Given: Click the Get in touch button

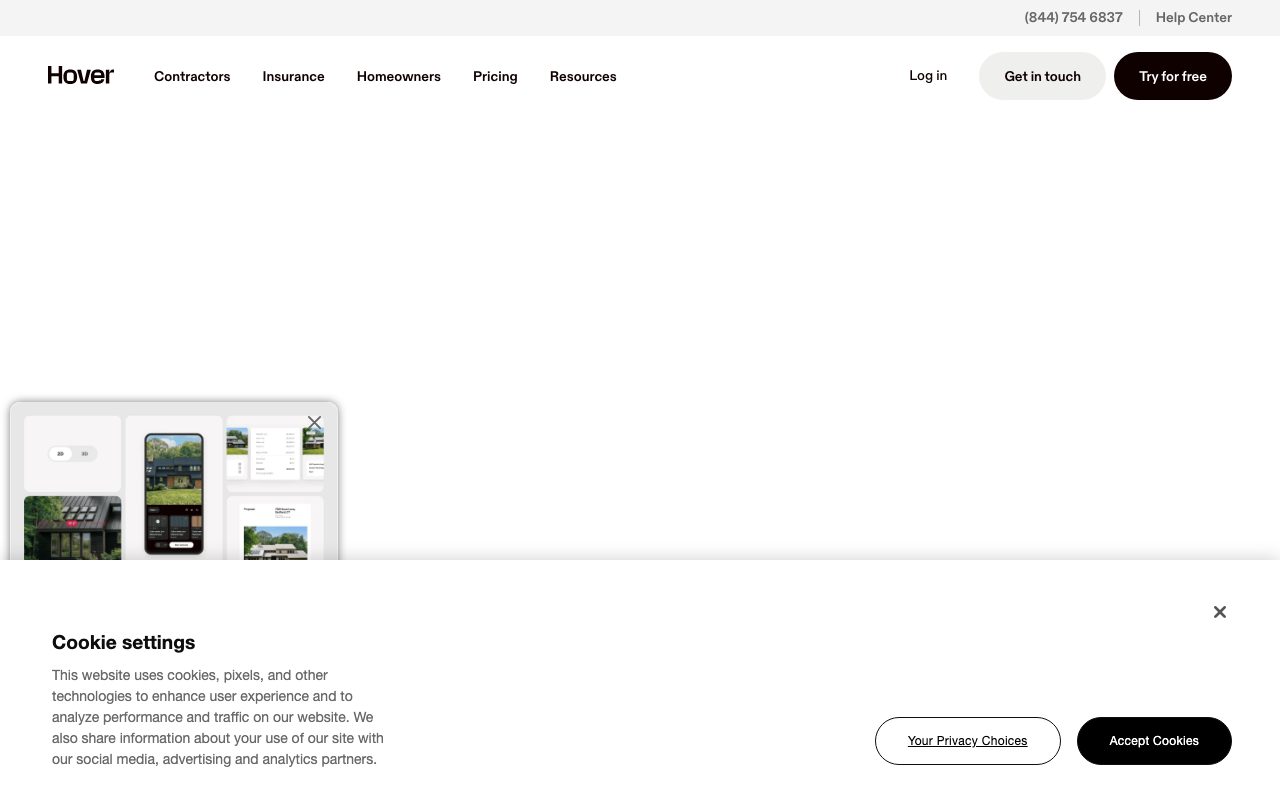Looking at the screenshot, I should 1042,76.
